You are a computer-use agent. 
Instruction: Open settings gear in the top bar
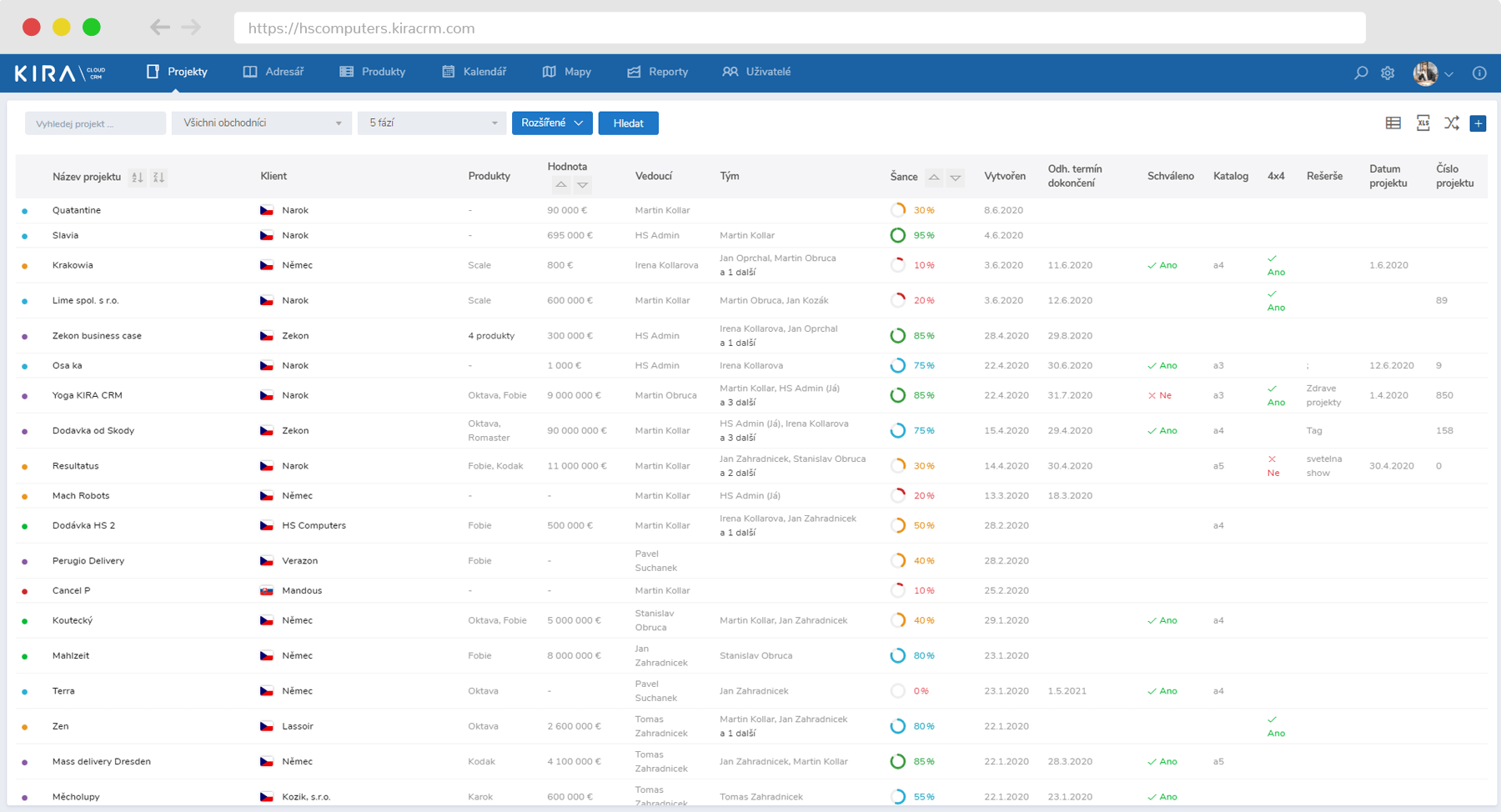click(1388, 73)
